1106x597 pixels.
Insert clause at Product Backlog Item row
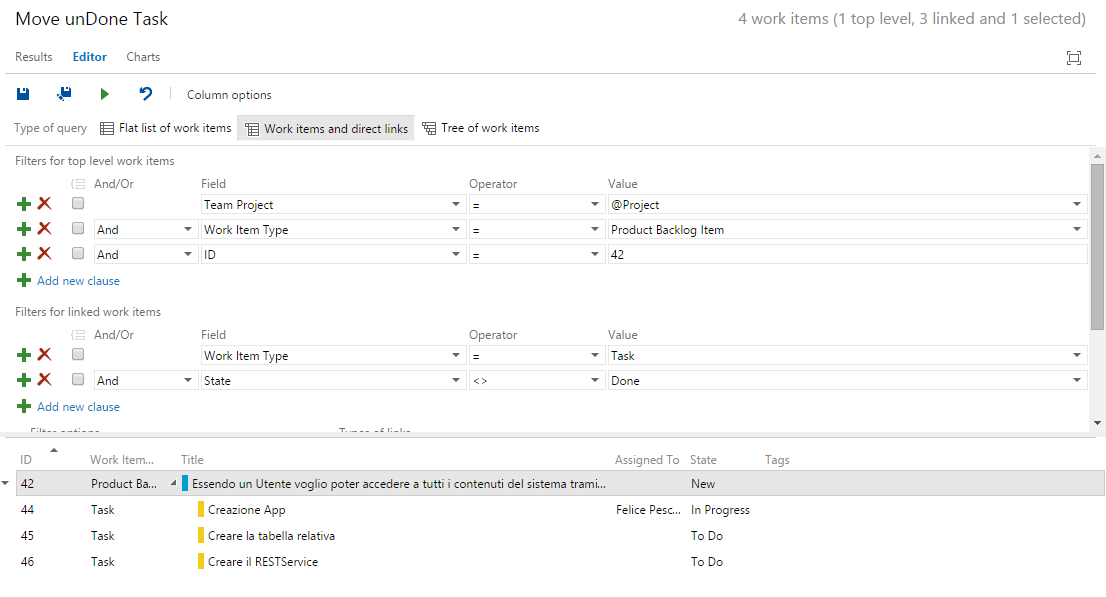pos(24,229)
